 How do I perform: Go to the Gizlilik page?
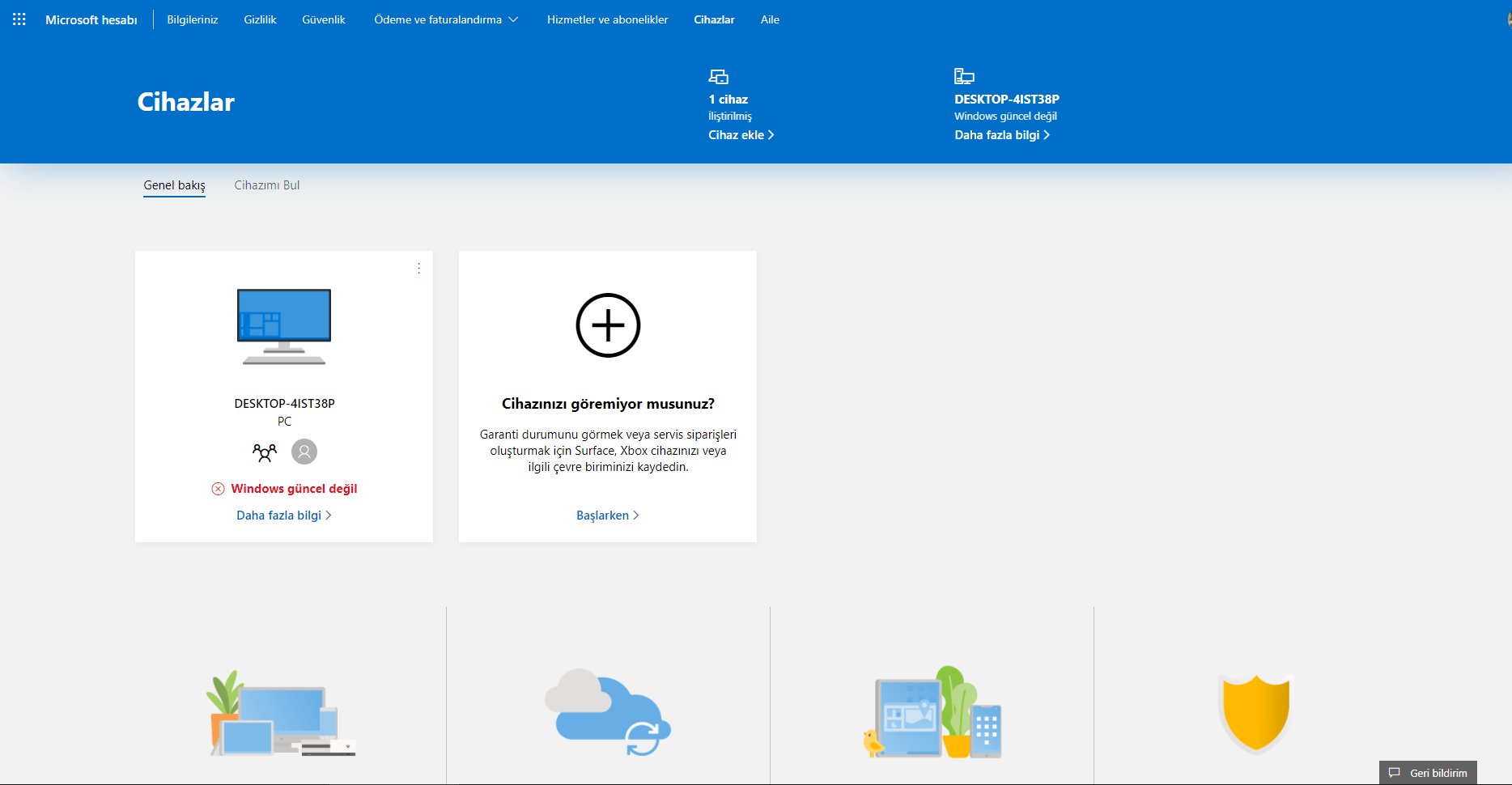coord(260,19)
